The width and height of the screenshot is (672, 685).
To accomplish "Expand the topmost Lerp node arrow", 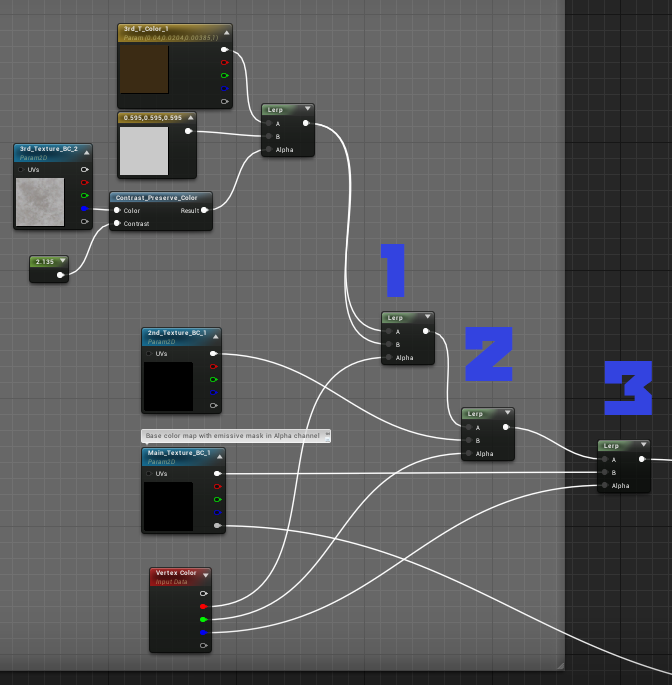I will point(307,109).
